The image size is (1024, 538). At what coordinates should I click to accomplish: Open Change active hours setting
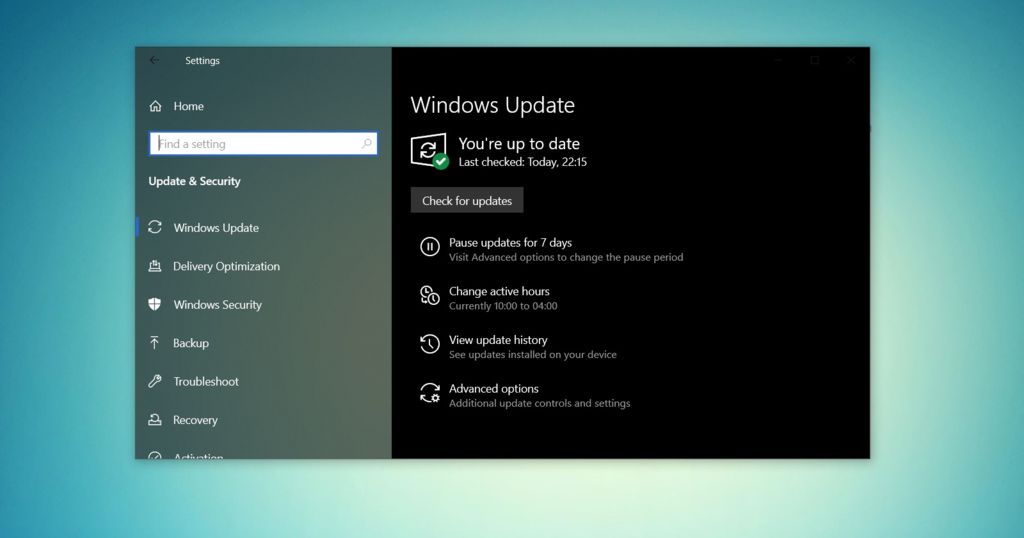(499, 292)
